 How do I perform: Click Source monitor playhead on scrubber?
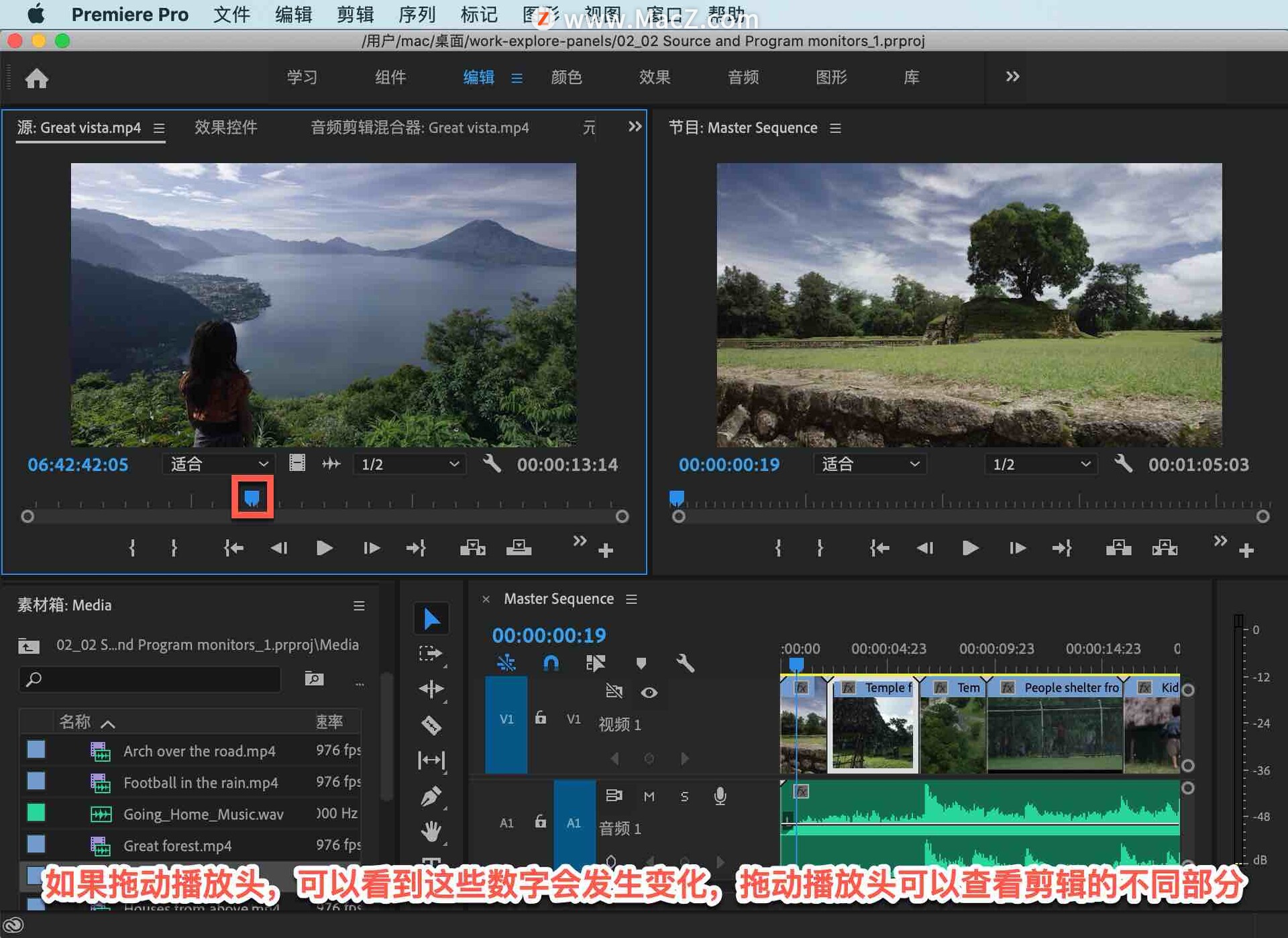coord(252,497)
